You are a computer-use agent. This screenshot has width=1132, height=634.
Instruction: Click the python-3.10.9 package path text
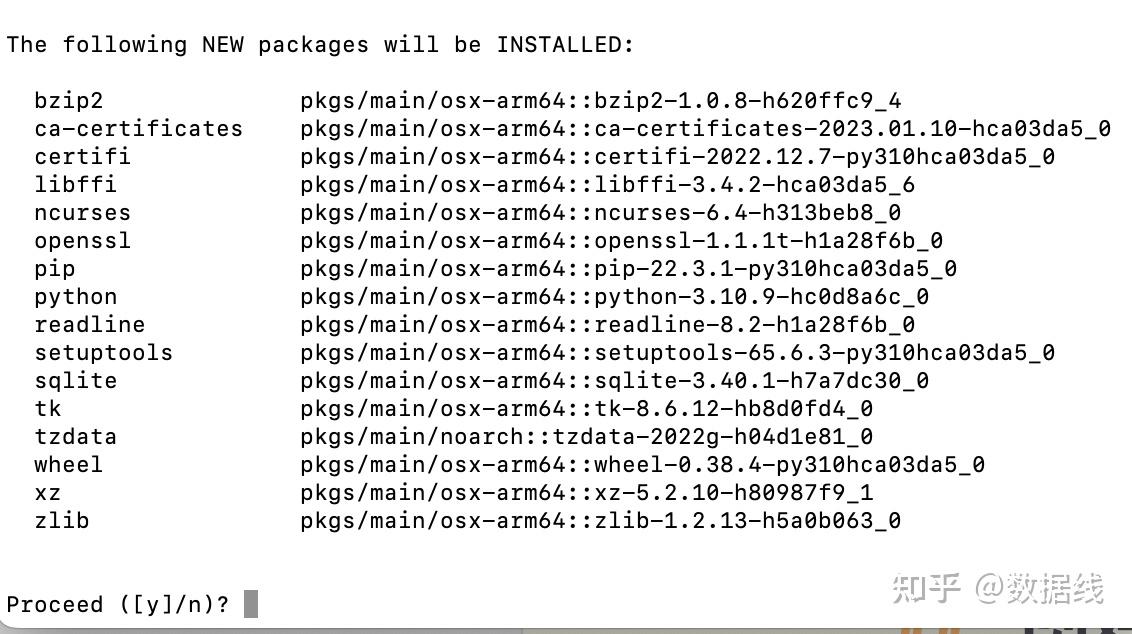(x=614, y=297)
